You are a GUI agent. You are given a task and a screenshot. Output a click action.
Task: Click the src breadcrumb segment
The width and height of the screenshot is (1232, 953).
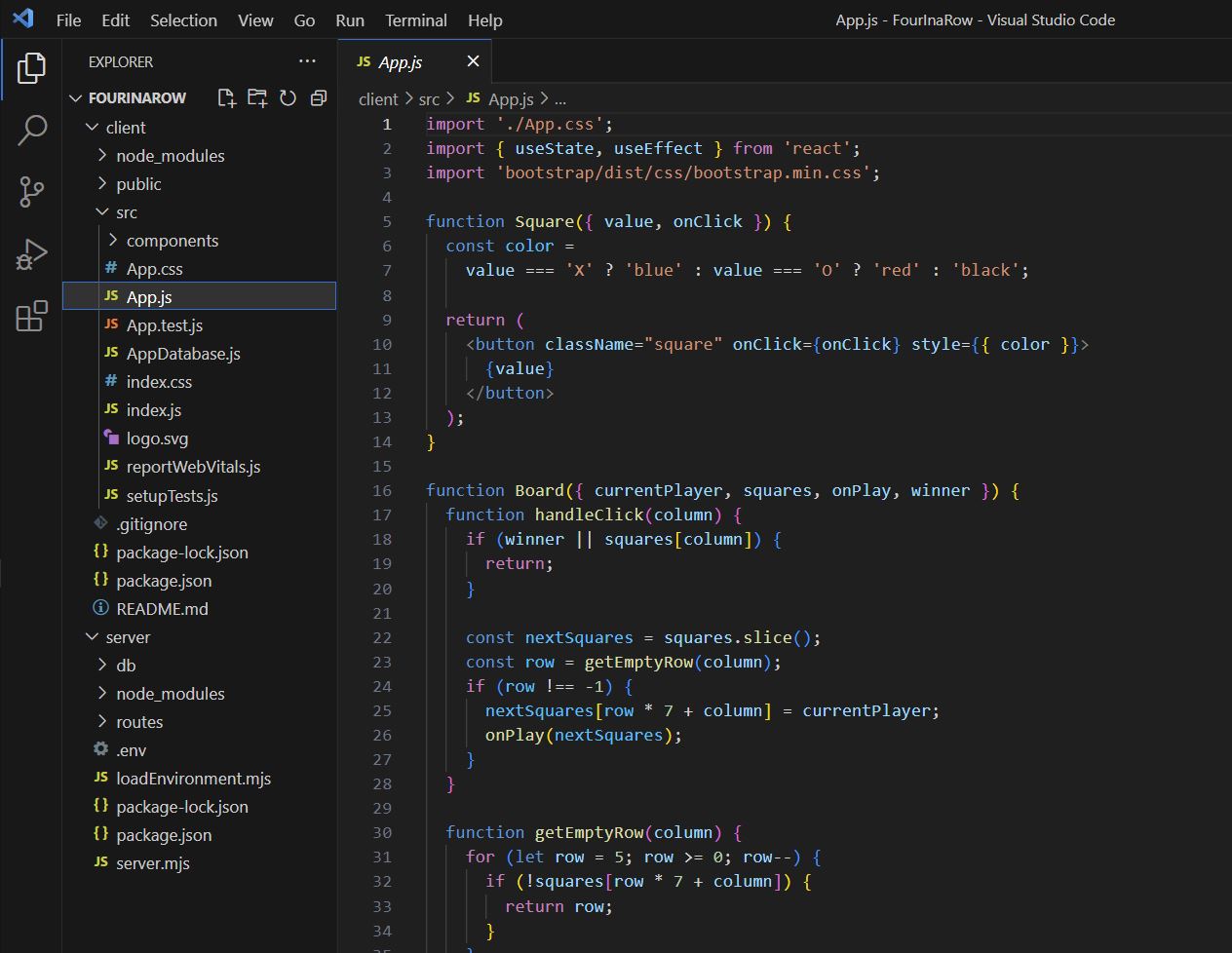429,99
